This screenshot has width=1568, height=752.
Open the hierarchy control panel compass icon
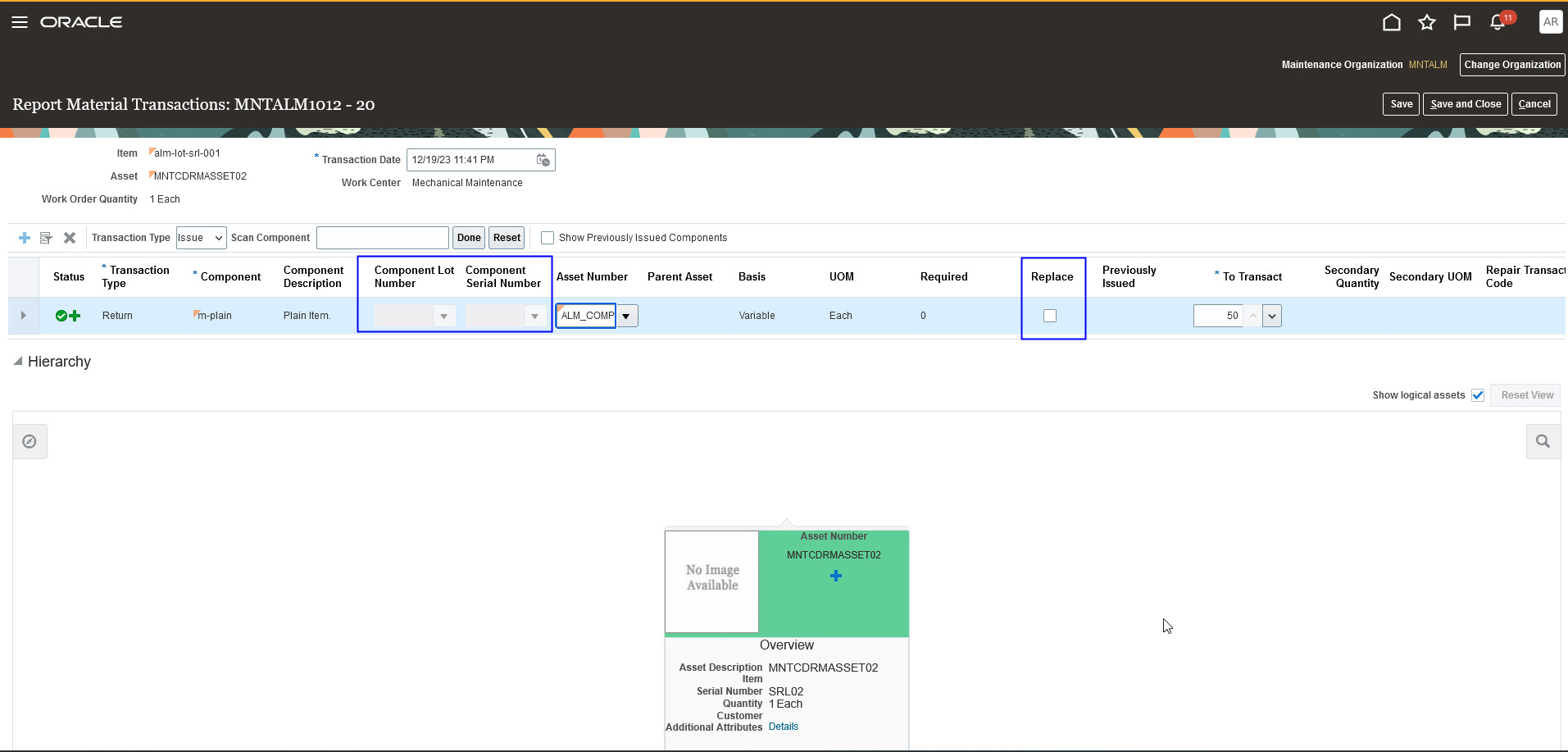30,441
